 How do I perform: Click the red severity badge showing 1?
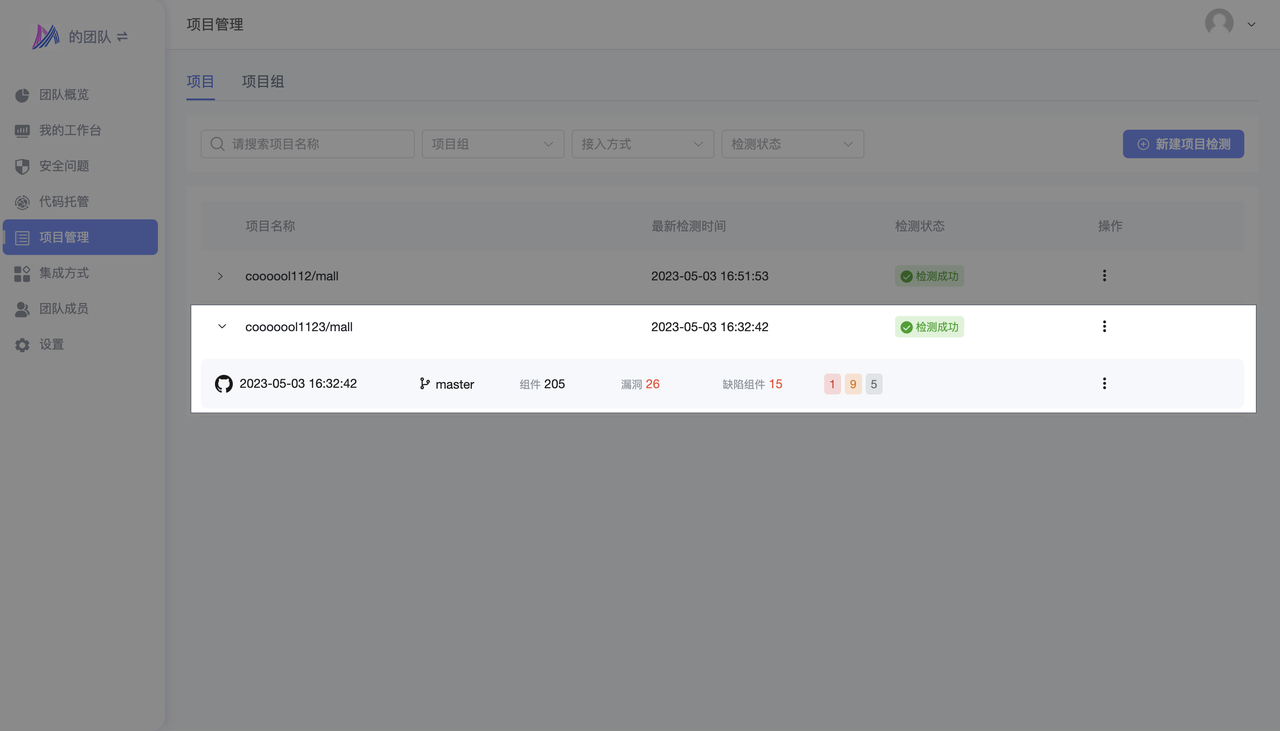click(x=832, y=384)
